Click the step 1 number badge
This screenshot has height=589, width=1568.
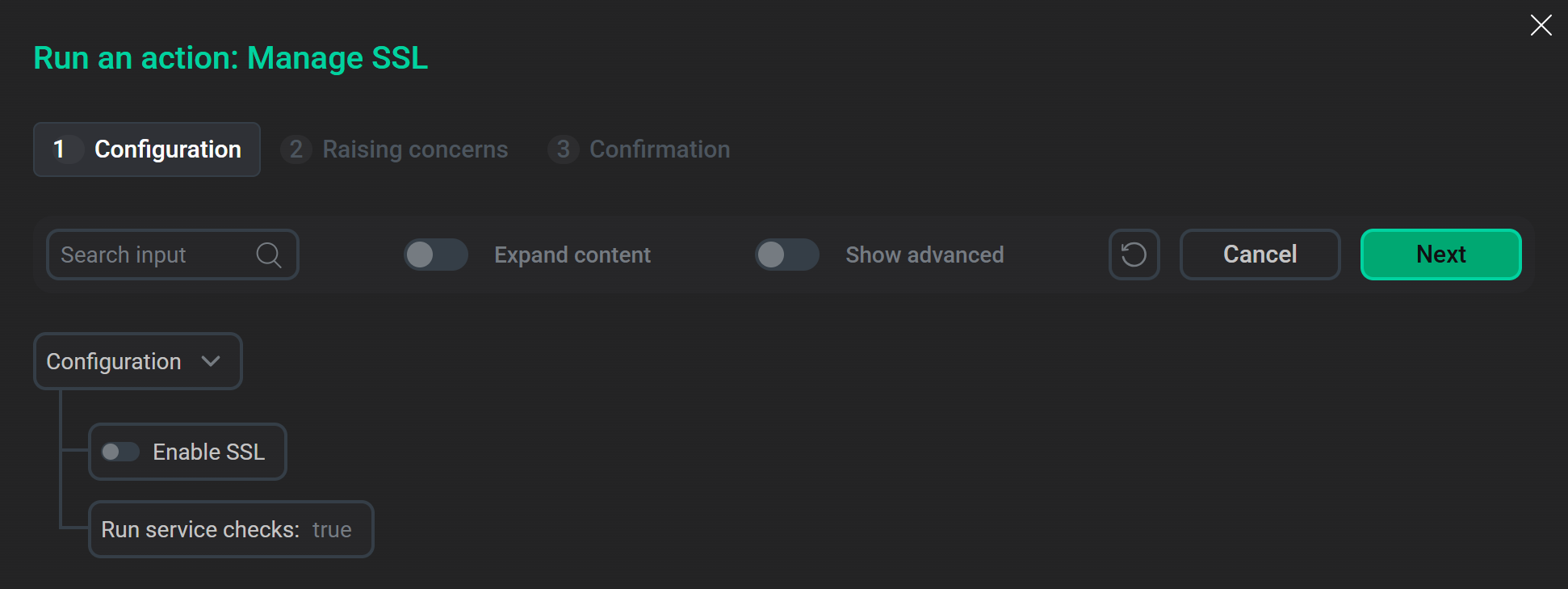tap(64, 149)
